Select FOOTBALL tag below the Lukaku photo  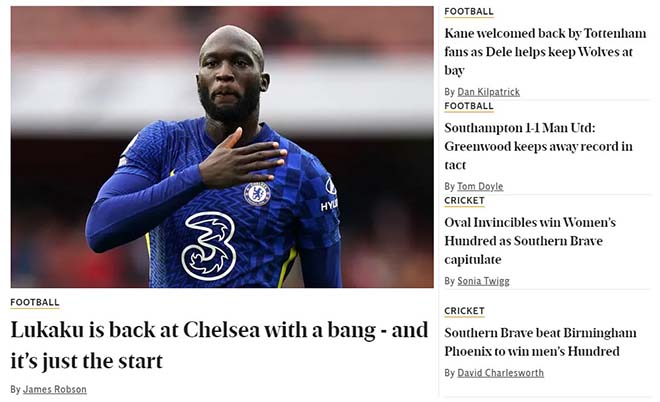coord(35,302)
